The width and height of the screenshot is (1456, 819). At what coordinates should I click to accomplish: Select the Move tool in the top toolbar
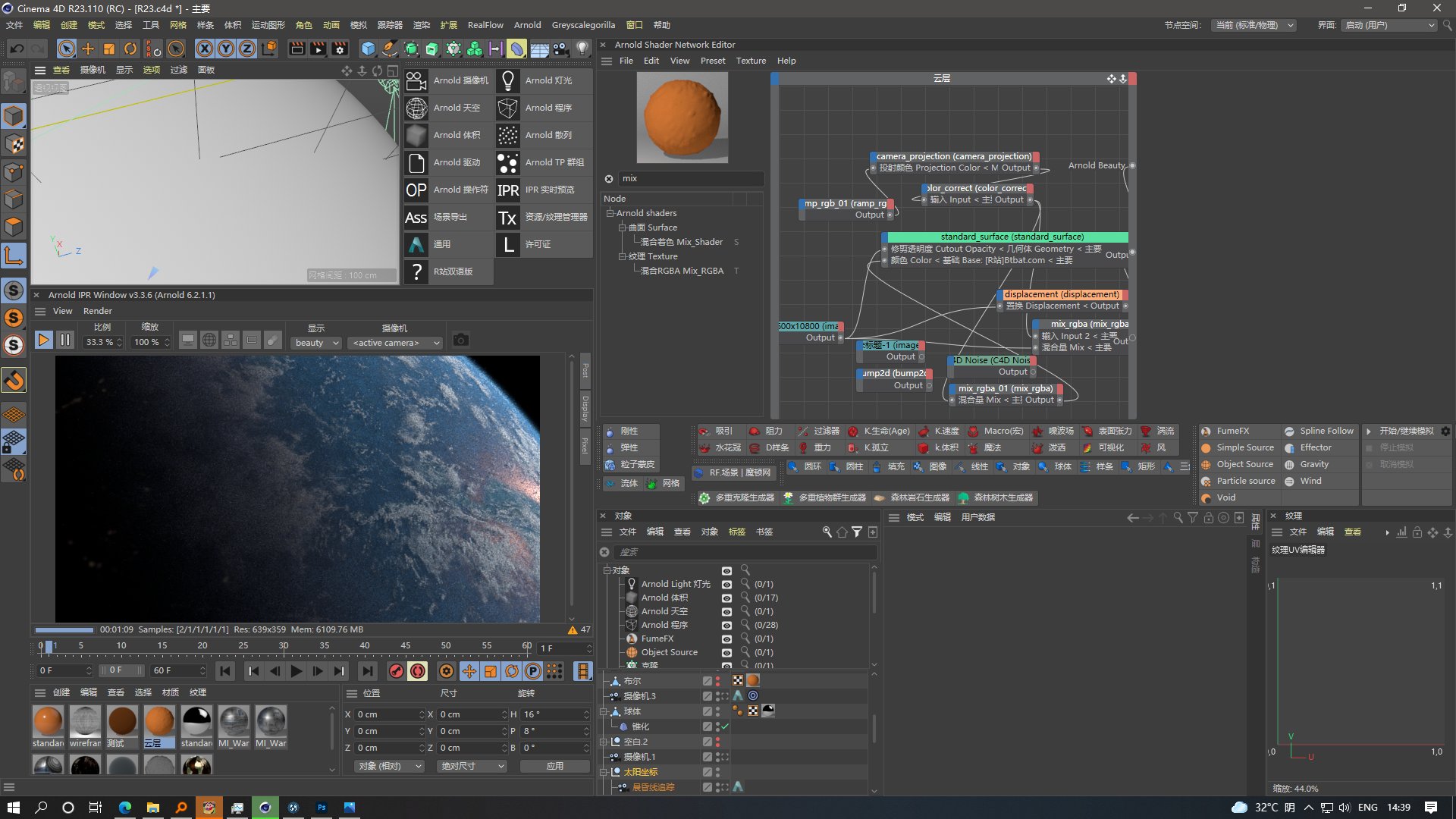tap(88, 49)
